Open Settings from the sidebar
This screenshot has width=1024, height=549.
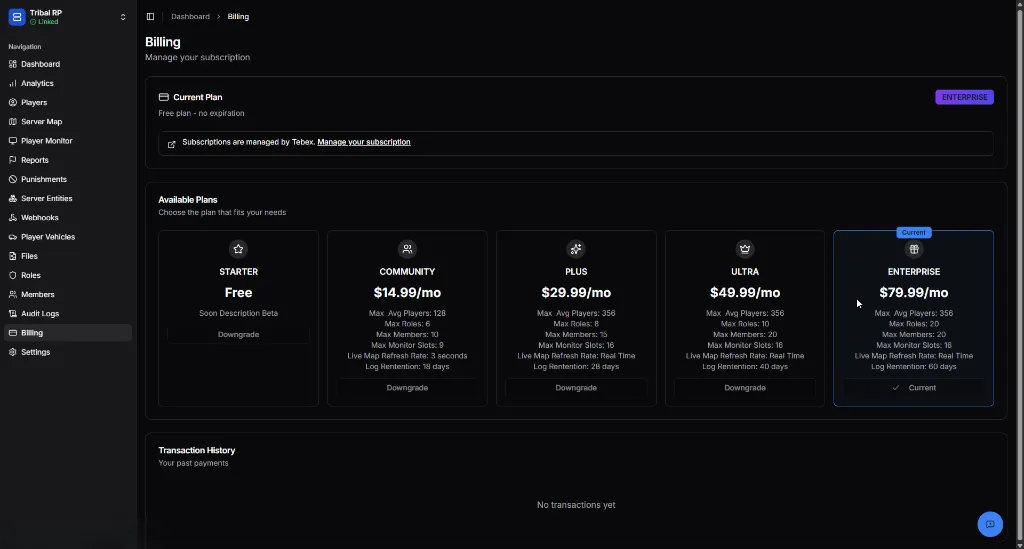[x=68, y=352]
